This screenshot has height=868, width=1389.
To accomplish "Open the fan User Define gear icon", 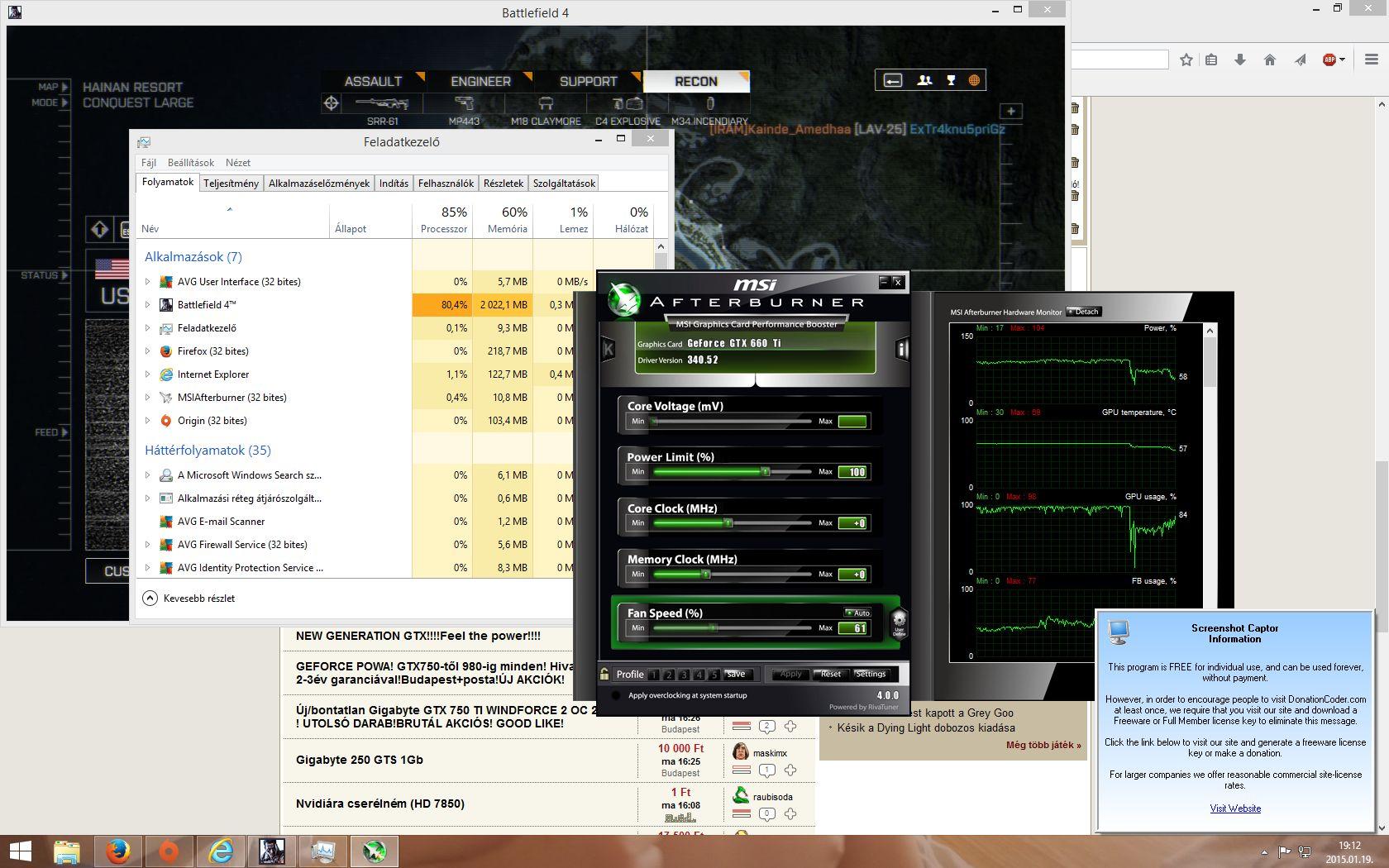I will (x=899, y=622).
